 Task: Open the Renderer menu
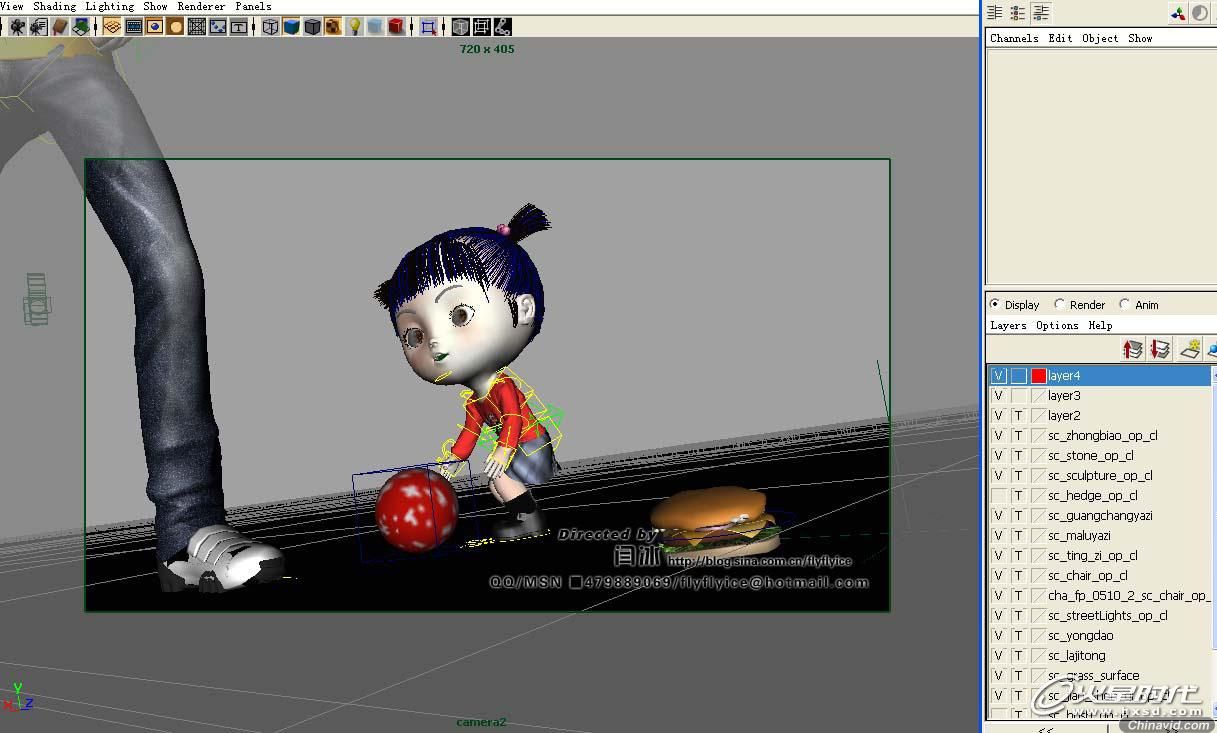(x=201, y=6)
